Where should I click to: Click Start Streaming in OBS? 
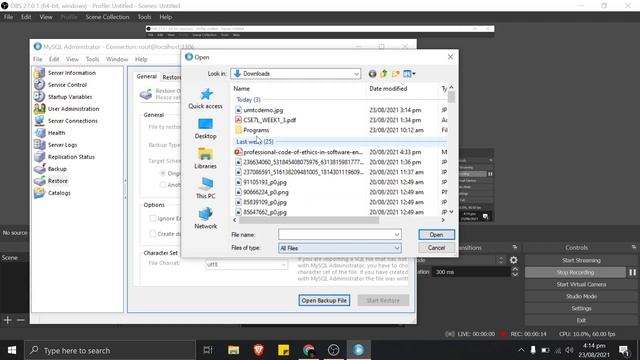(581, 260)
